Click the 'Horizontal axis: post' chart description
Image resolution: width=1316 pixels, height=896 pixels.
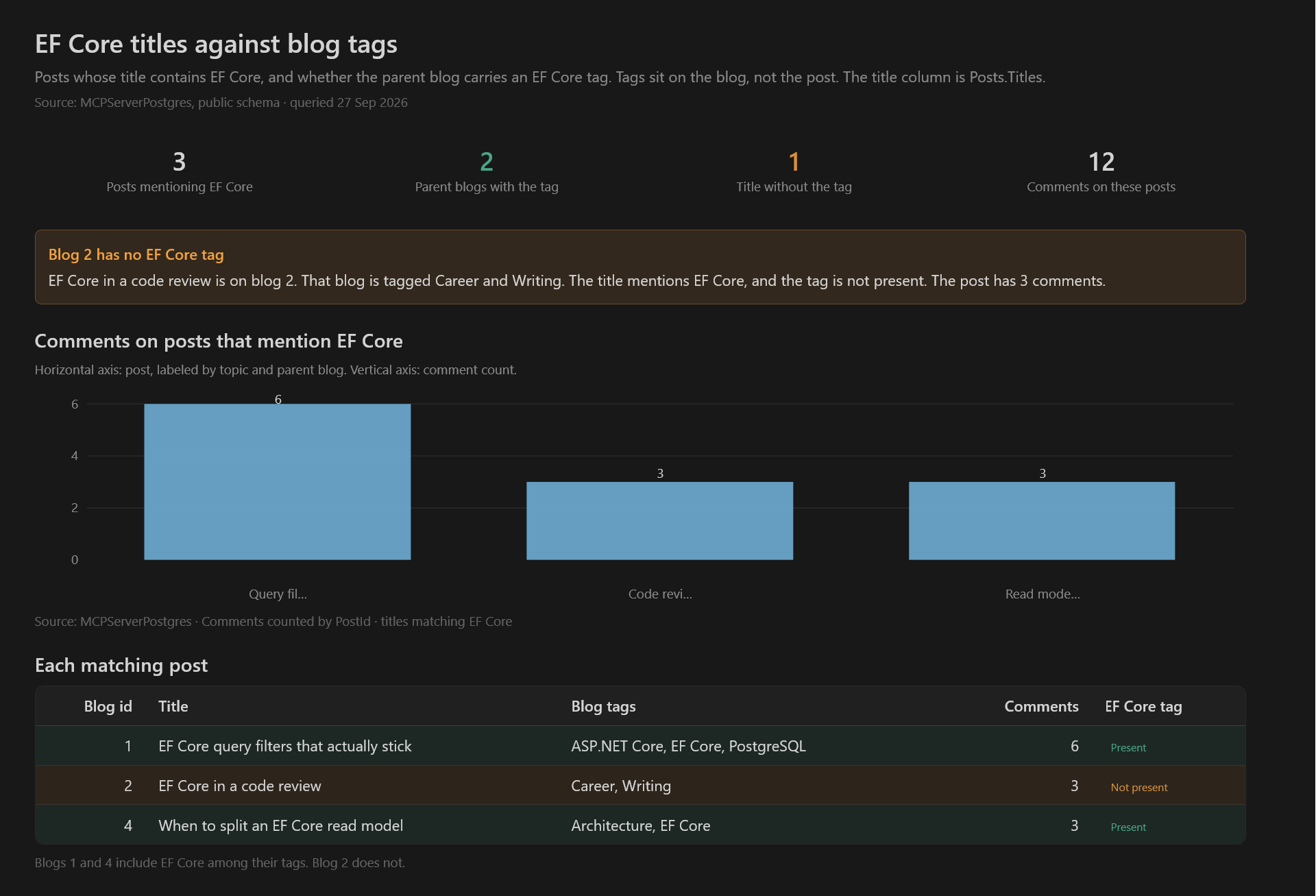point(276,370)
